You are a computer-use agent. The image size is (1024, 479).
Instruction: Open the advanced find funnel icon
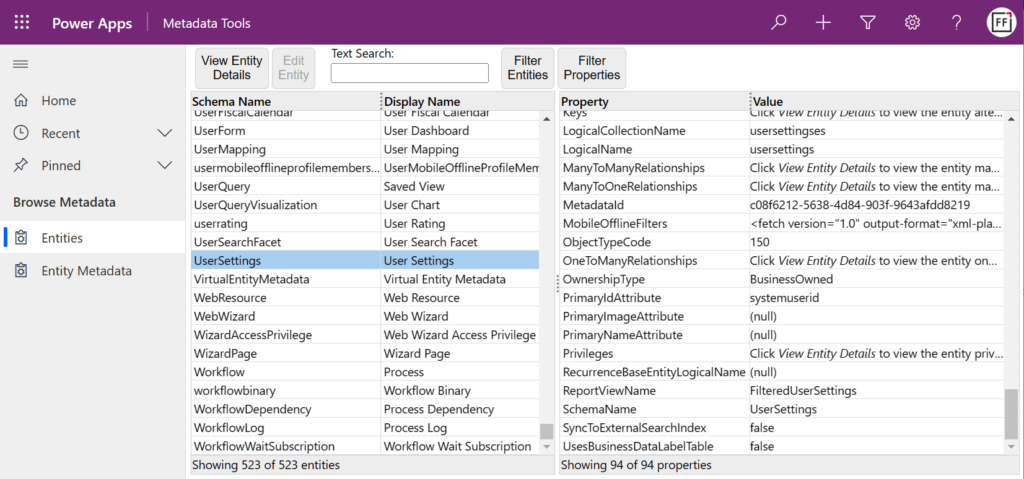pos(867,23)
